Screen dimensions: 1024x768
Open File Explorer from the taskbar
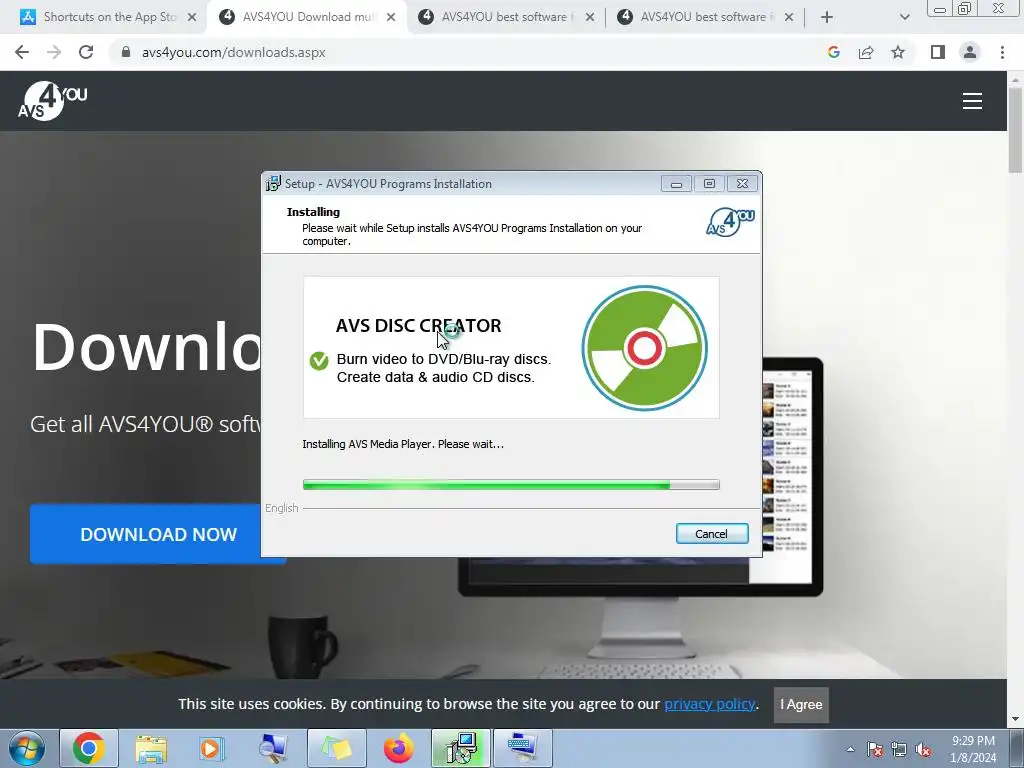[151, 748]
